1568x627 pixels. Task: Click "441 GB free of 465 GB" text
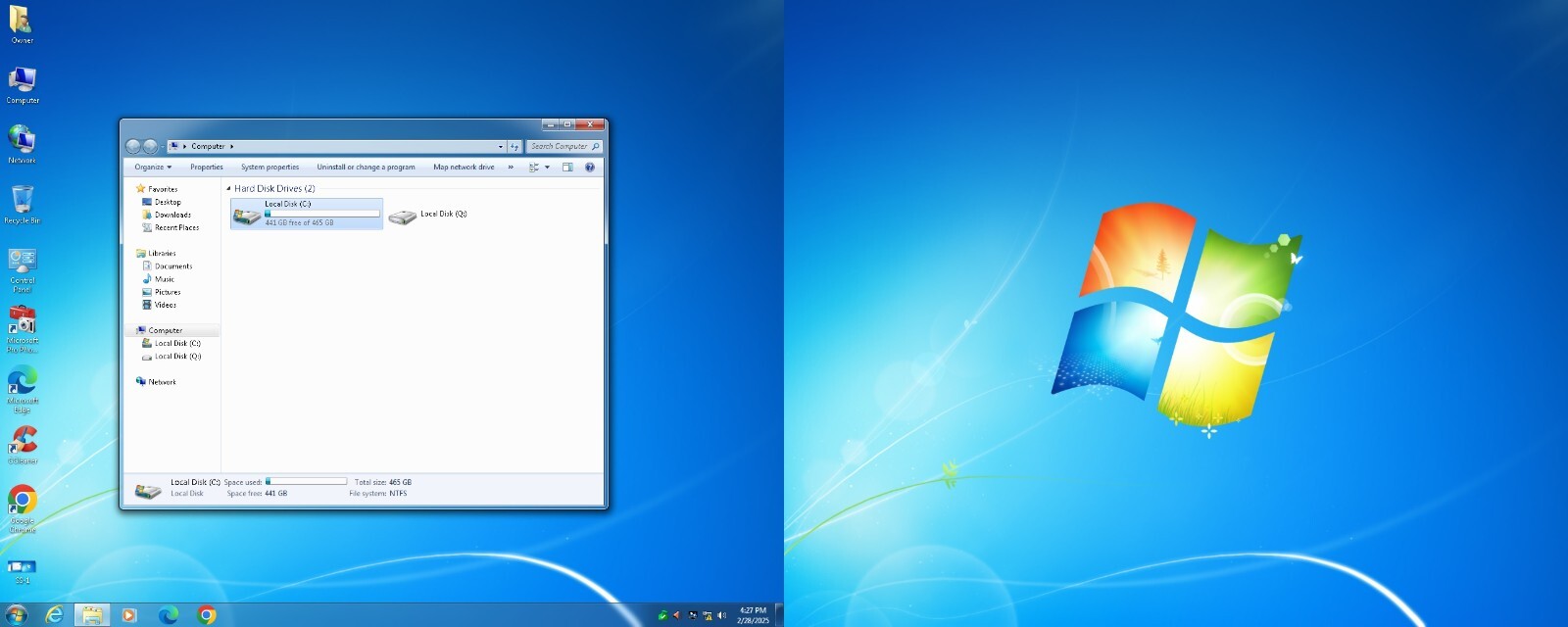click(299, 222)
